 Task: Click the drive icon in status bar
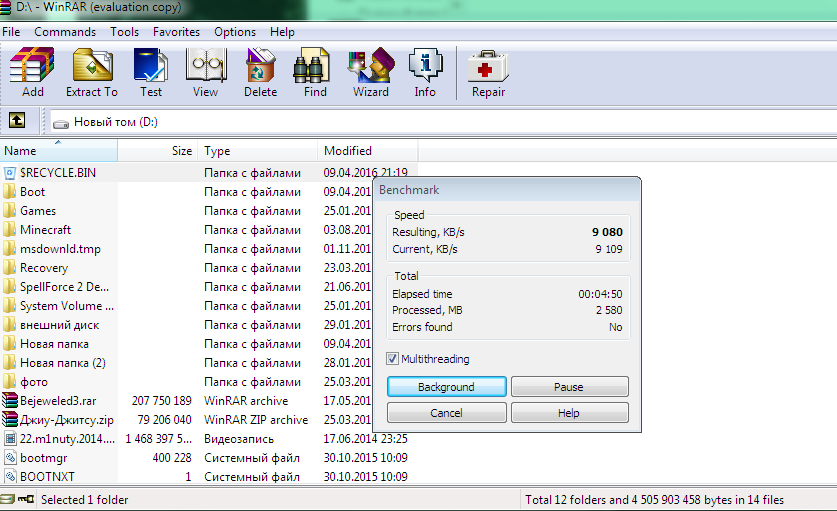point(7,499)
